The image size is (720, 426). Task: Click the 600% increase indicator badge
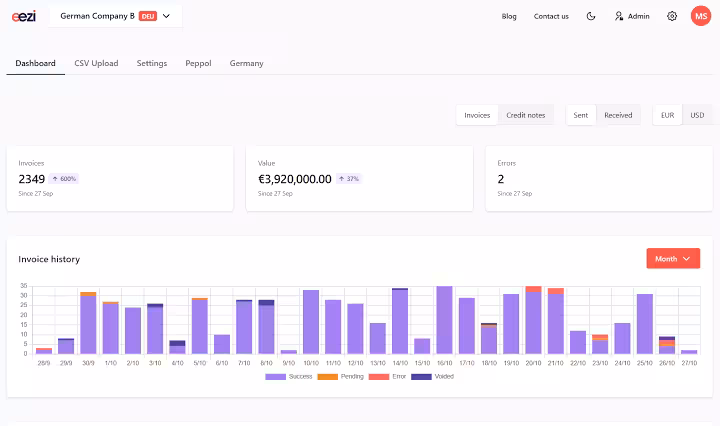(x=64, y=179)
